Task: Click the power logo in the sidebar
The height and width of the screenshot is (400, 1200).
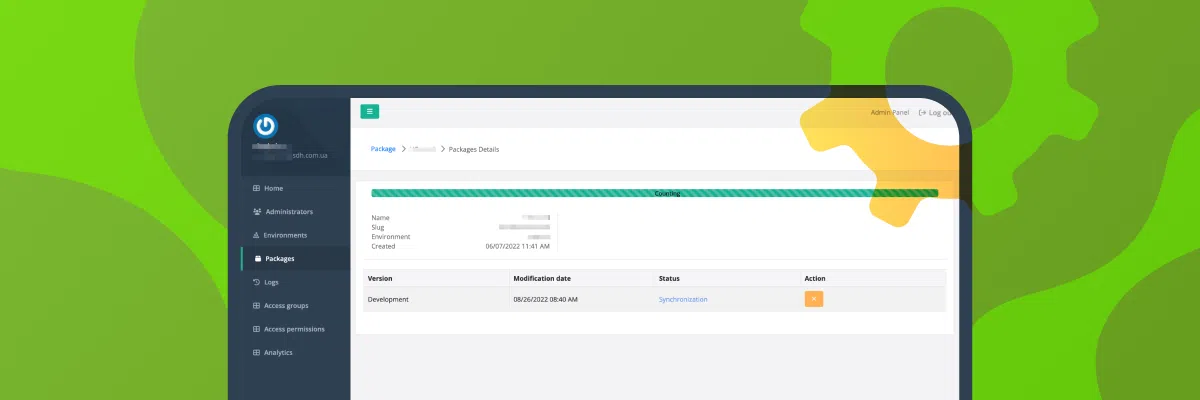Action: pyautogui.click(x=265, y=126)
